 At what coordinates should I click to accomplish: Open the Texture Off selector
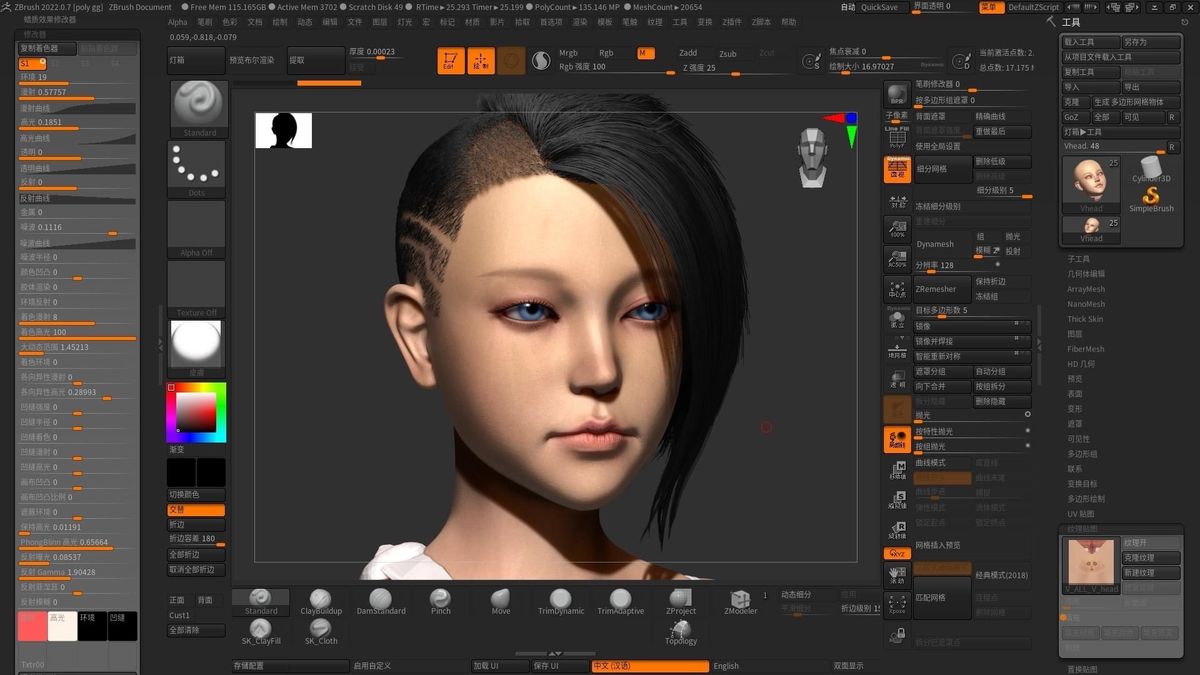click(x=198, y=289)
